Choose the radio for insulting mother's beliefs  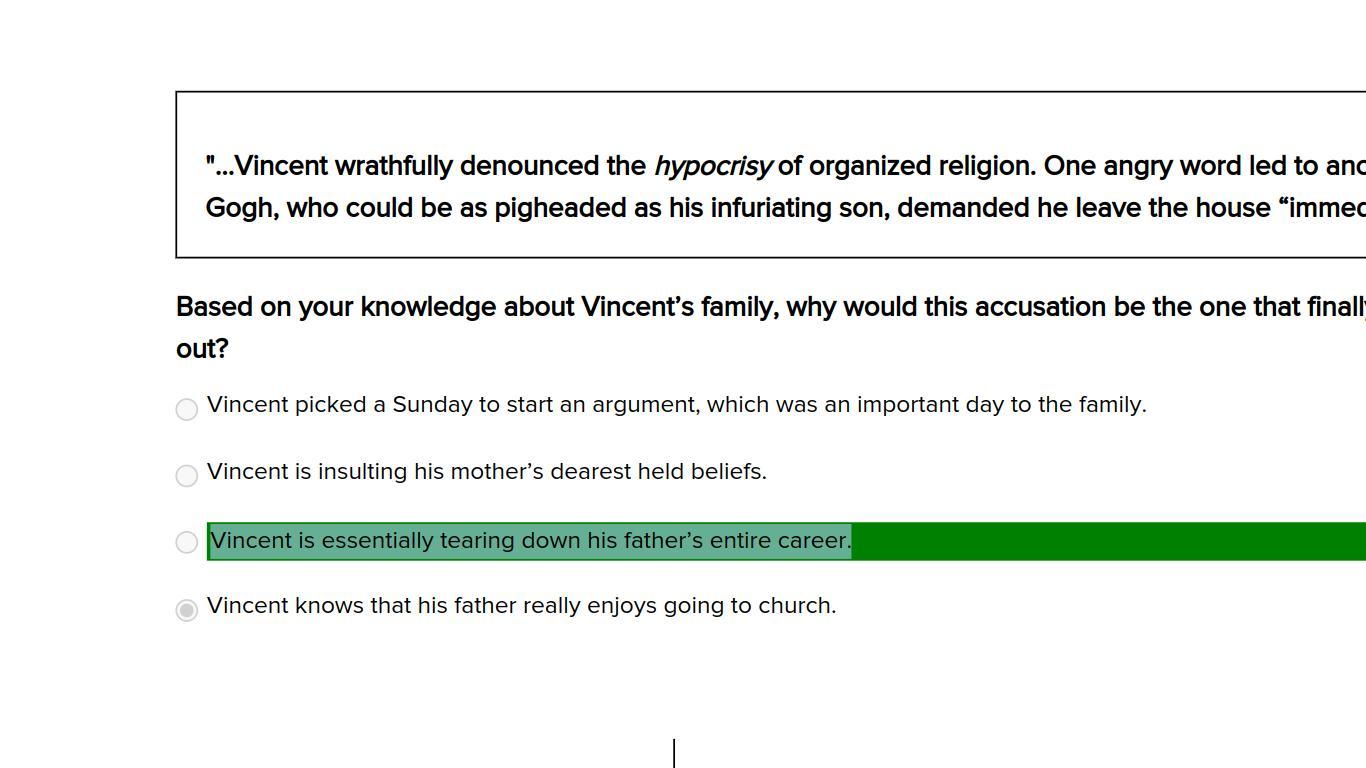[x=186, y=476]
